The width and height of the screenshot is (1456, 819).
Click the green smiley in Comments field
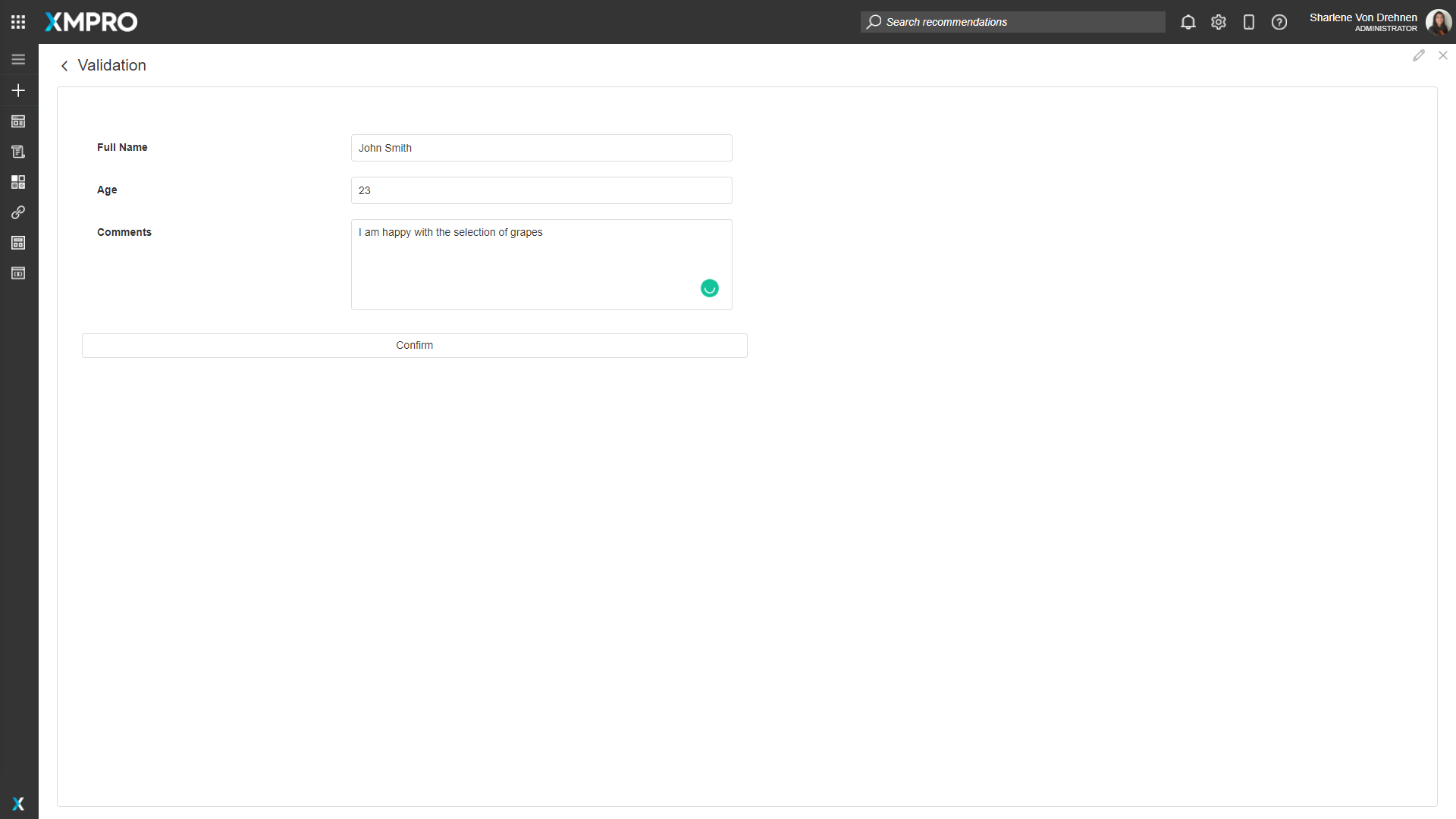[709, 288]
